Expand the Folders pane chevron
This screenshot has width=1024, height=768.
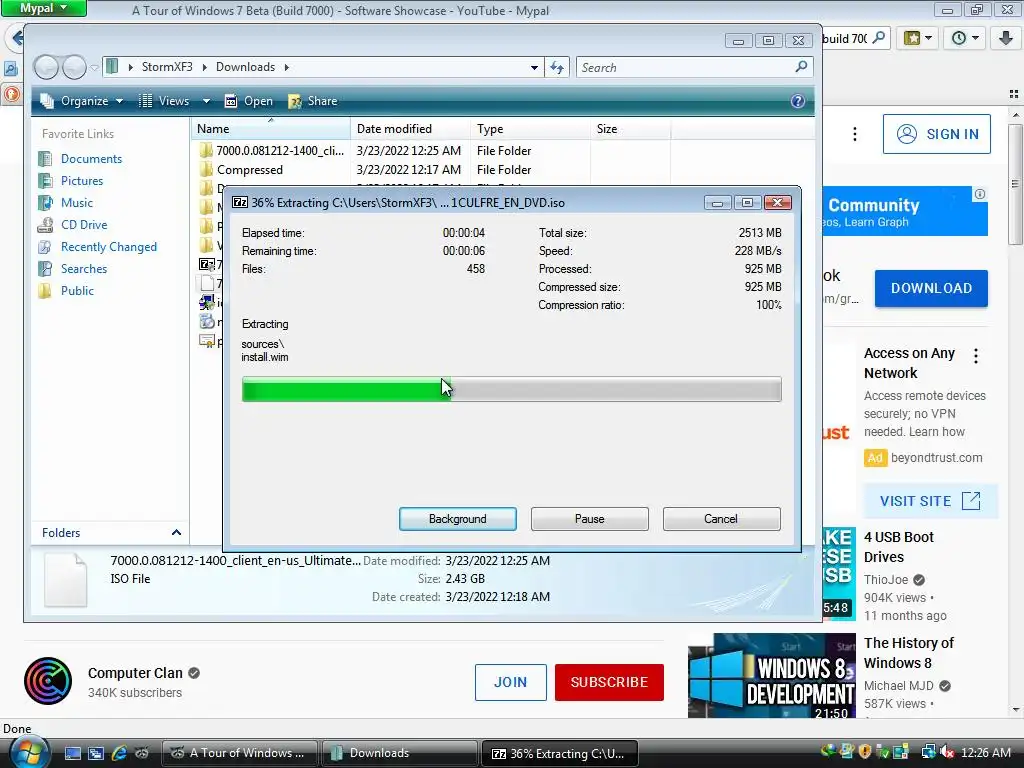click(x=176, y=532)
